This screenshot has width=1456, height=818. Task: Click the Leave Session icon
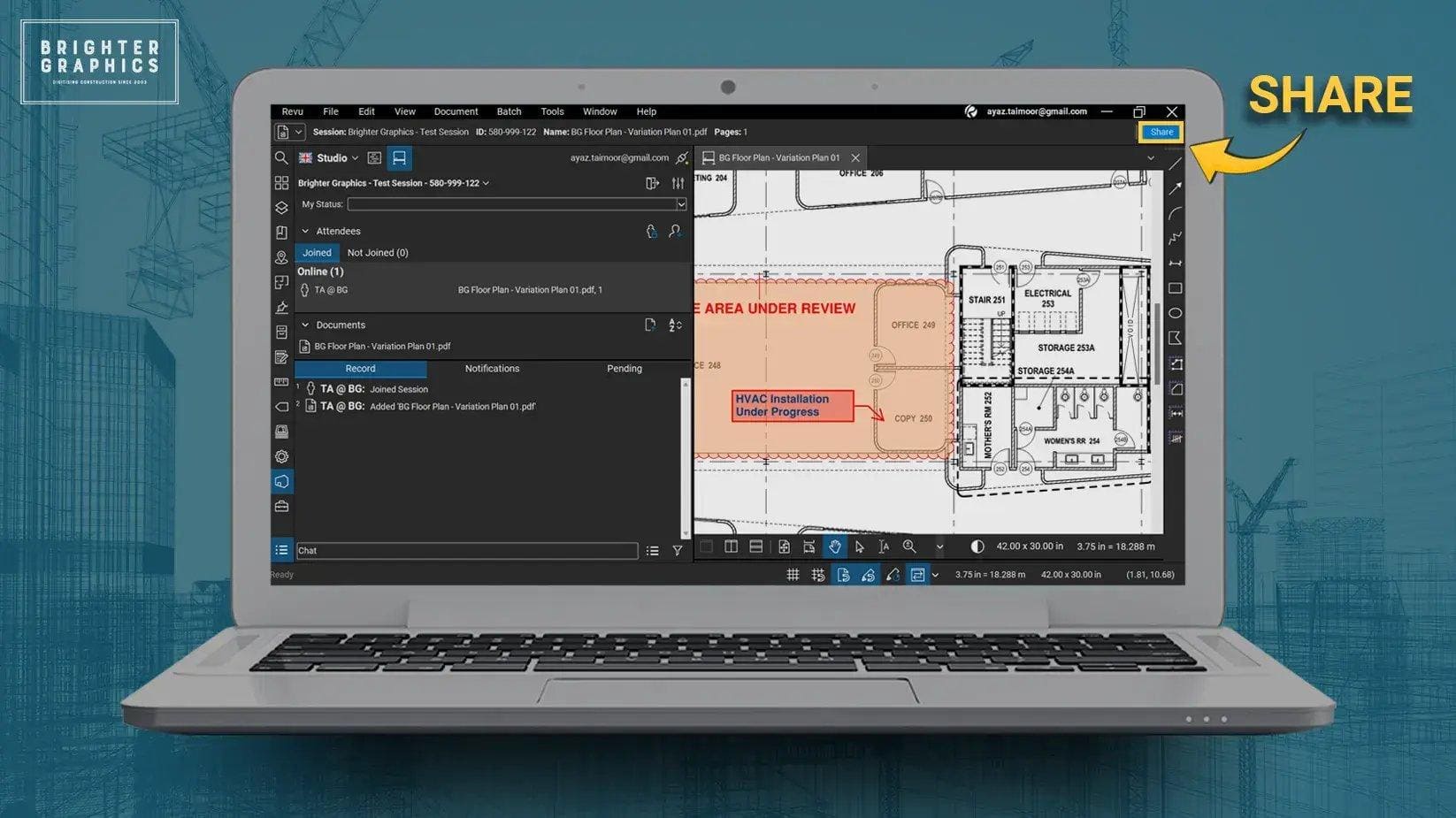click(653, 183)
